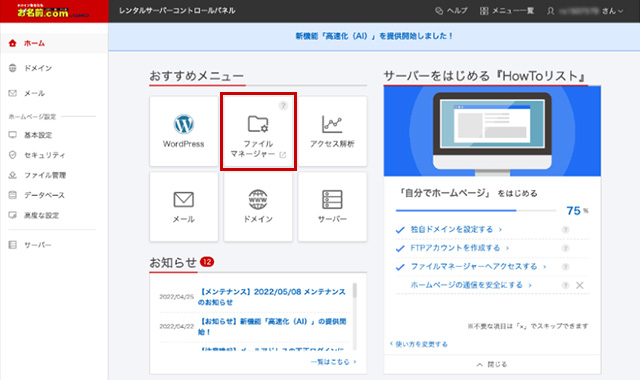Open ホームページの通信を安全にする step

pos(471,285)
